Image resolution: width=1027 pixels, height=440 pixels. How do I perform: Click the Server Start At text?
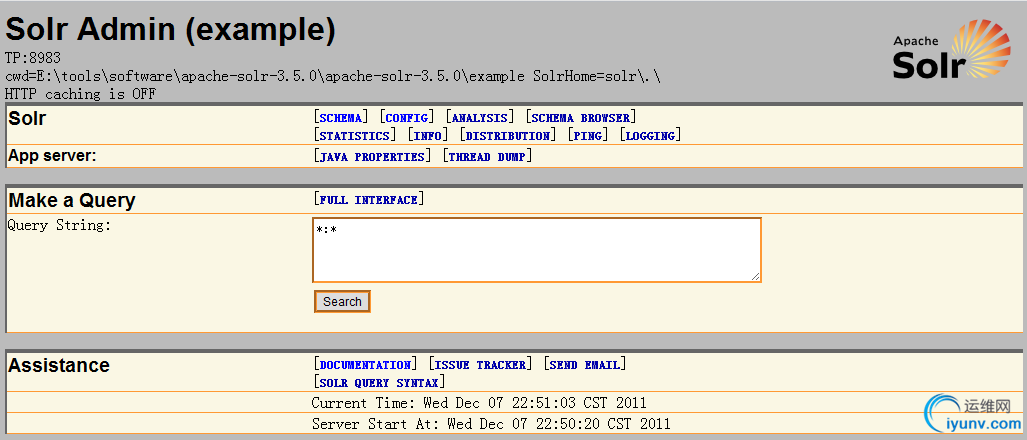[491, 424]
